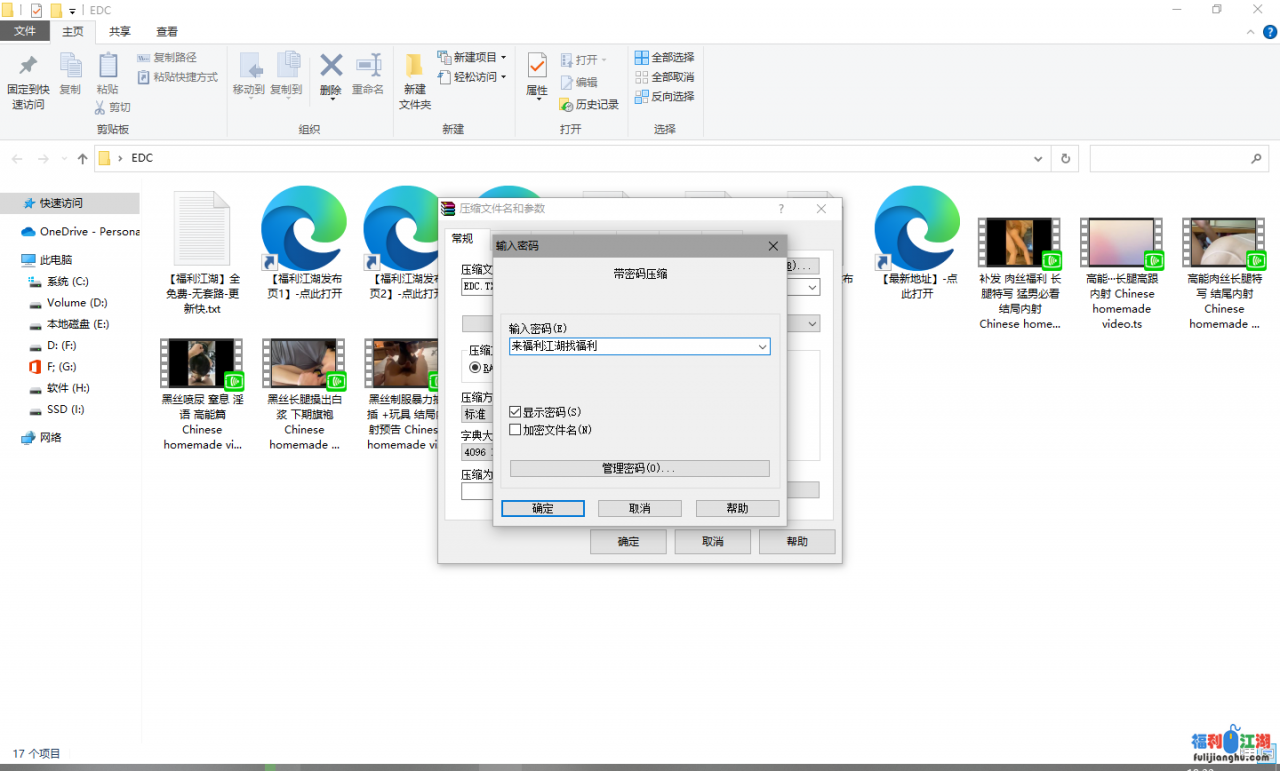Viewport: 1280px width, 771px height.
Task: Click inside the Explorer search box
Action: 1180,158
